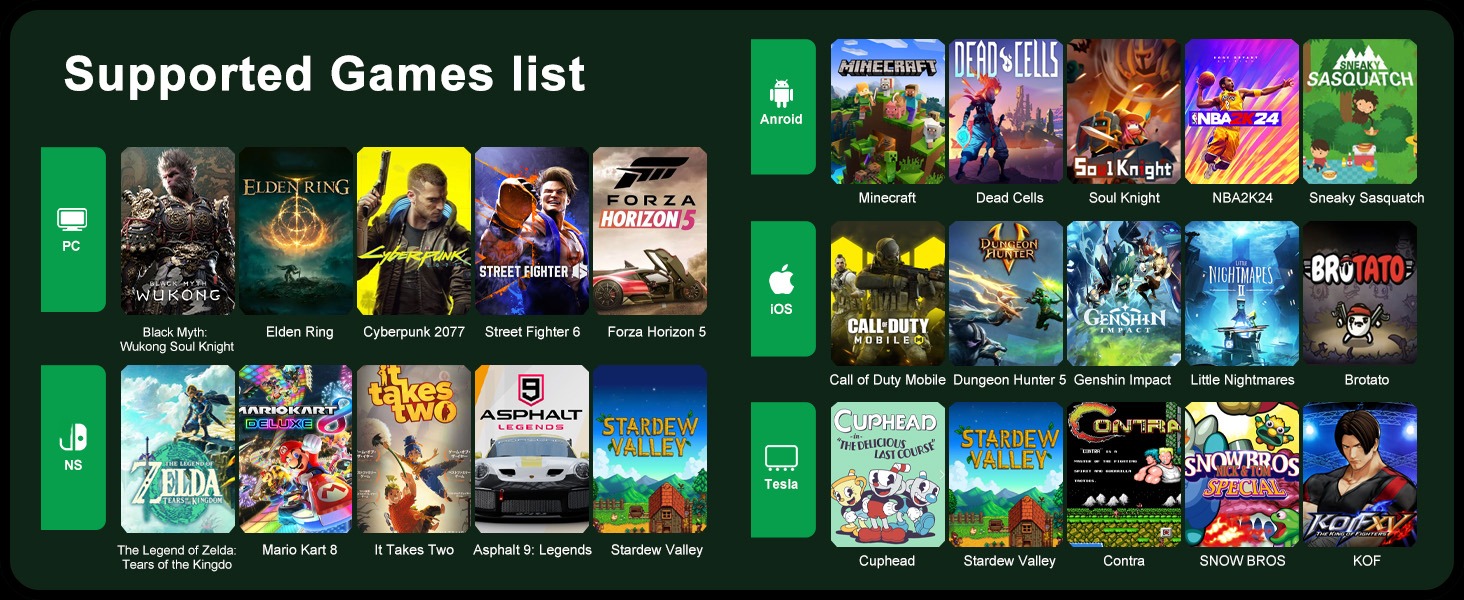Click the 'Cuphead' caption text

[887, 561]
